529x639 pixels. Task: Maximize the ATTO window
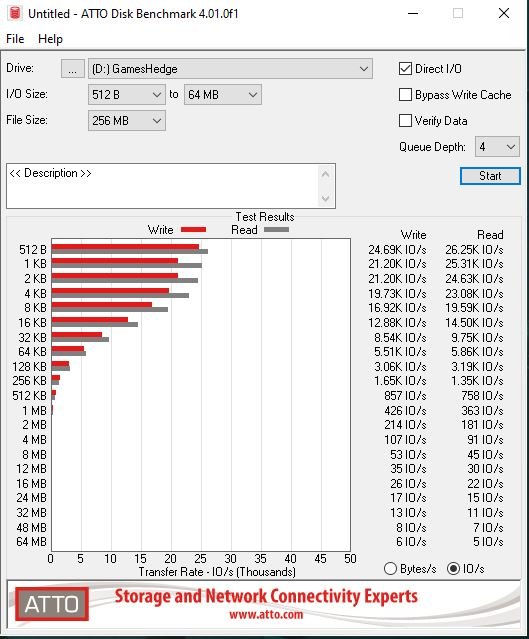458,13
